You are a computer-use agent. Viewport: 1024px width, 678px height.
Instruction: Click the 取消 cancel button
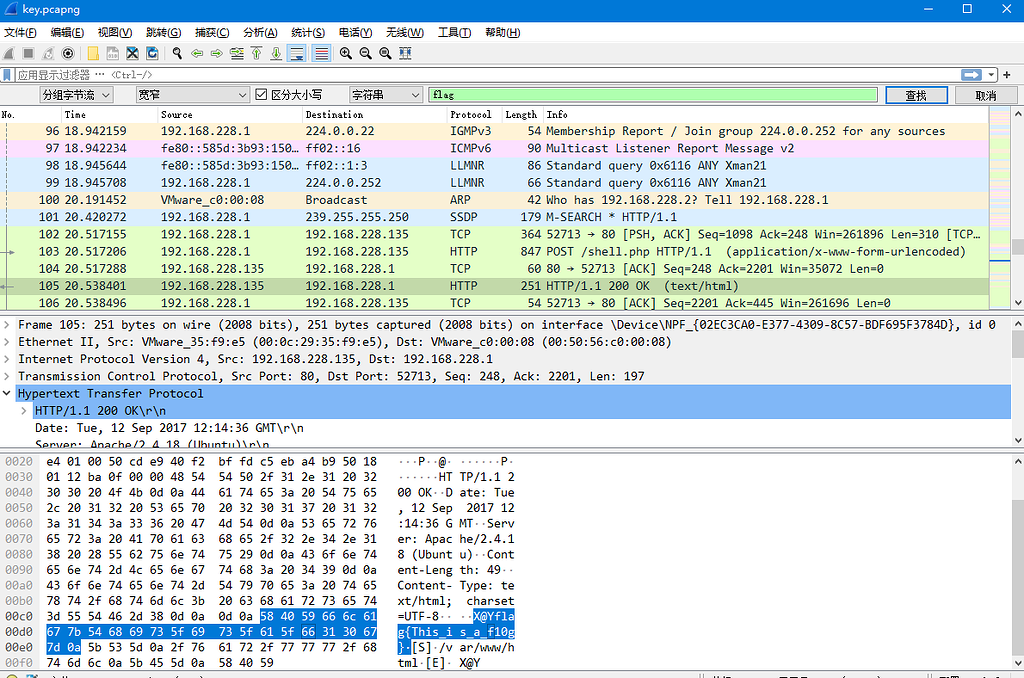click(988, 94)
